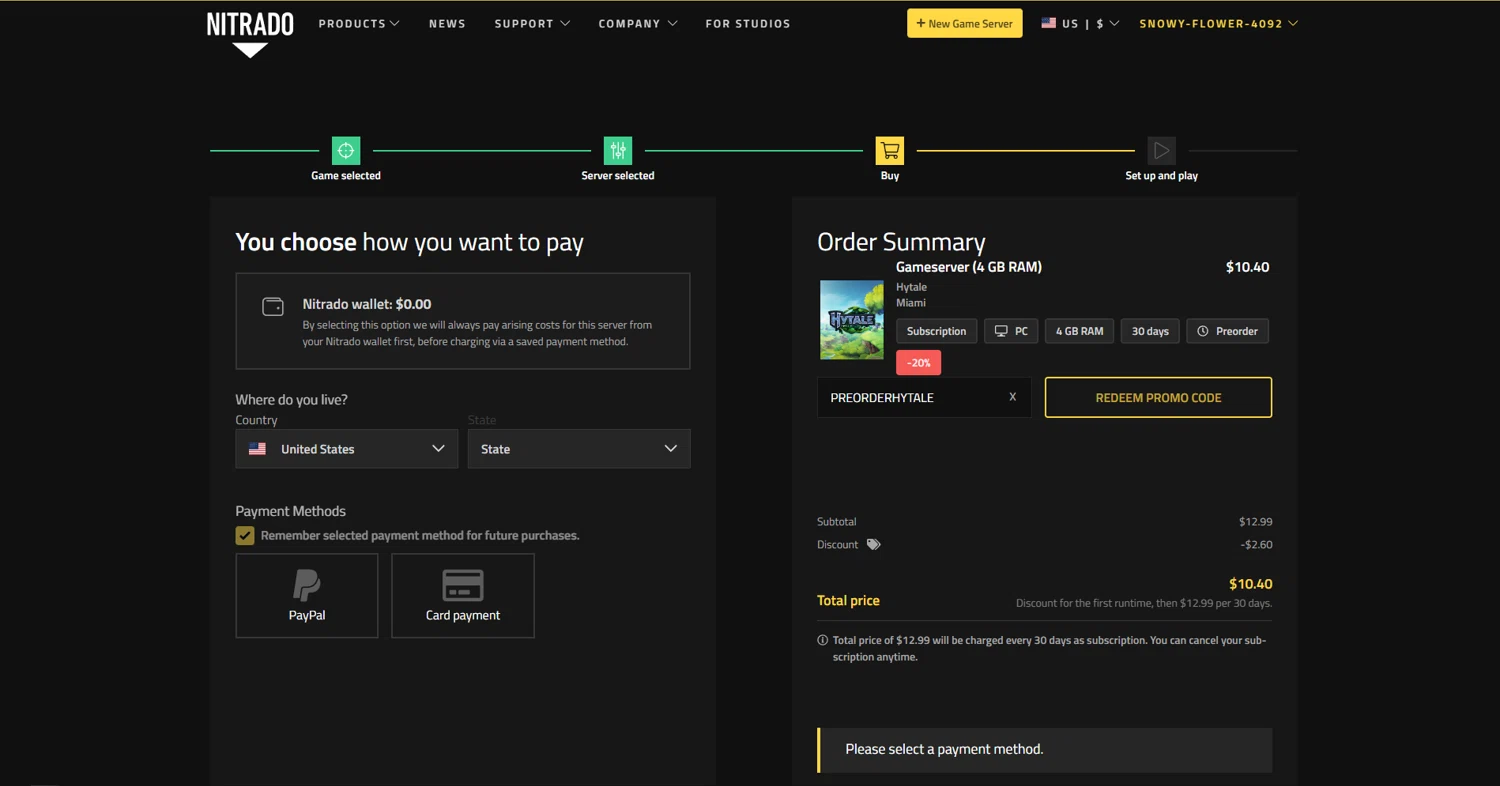Image resolution: width=1500 pixels, height=786 pixels.
Task: Open the Support menu
Action: click(x=532, y=23)
